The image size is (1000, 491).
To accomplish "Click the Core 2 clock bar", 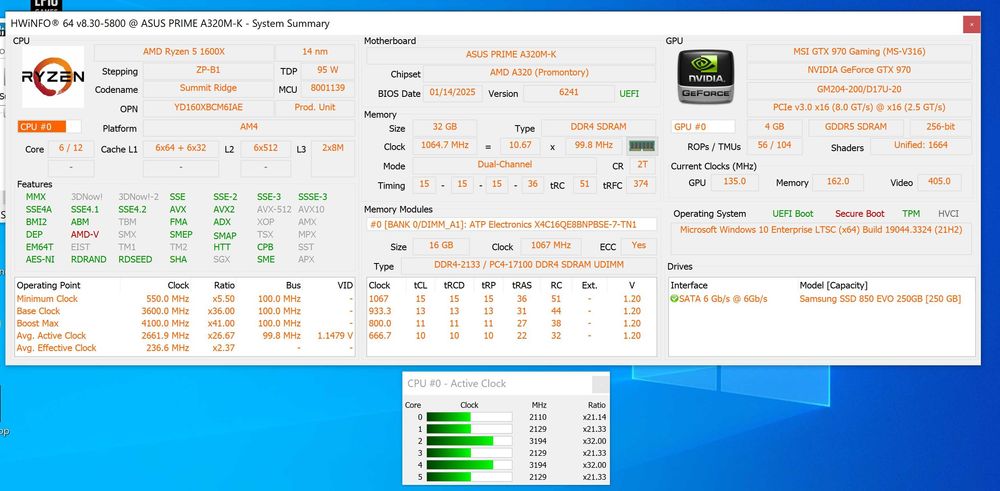I will tap(469, 441).
